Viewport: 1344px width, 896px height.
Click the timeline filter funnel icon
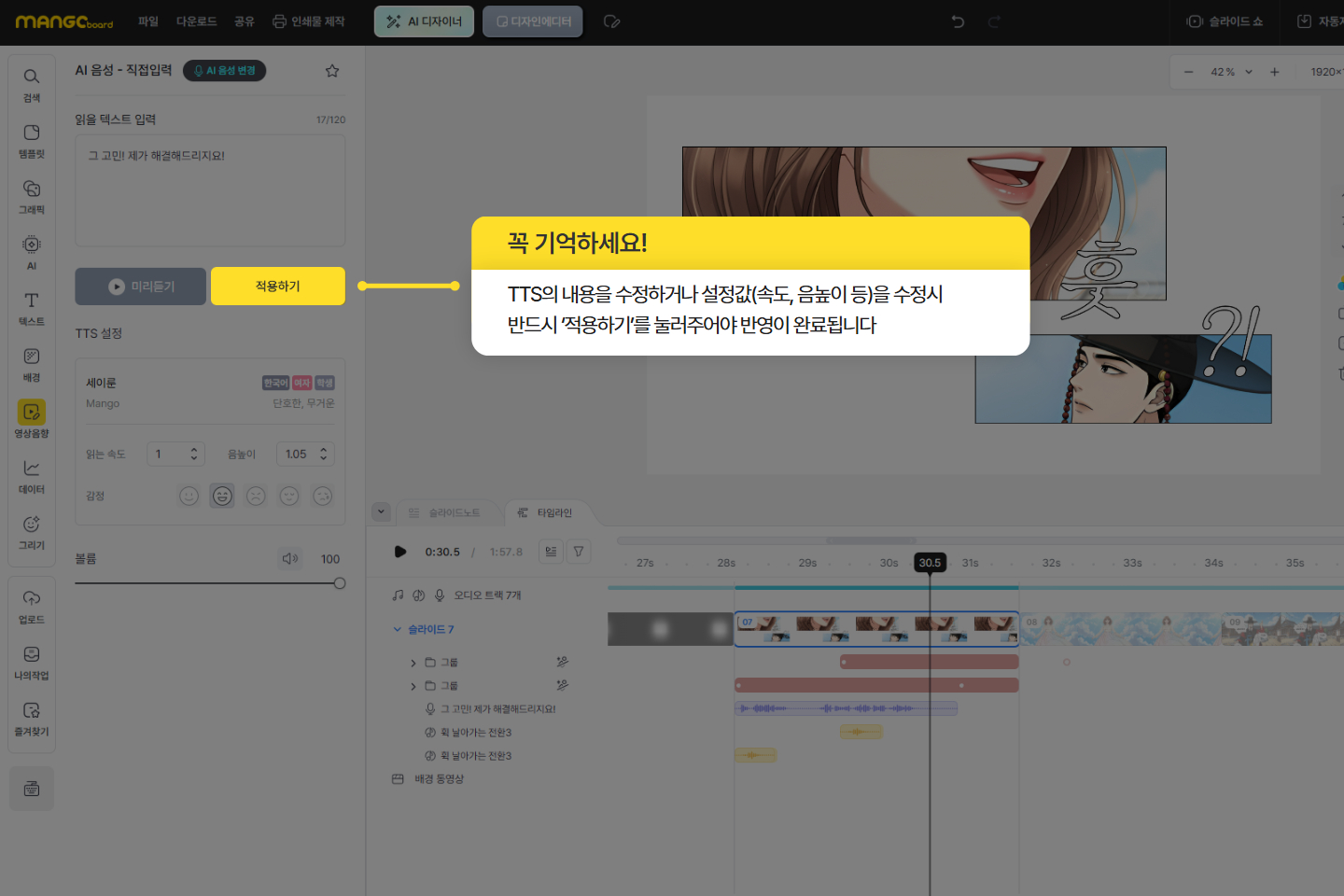tap(579, 552)
